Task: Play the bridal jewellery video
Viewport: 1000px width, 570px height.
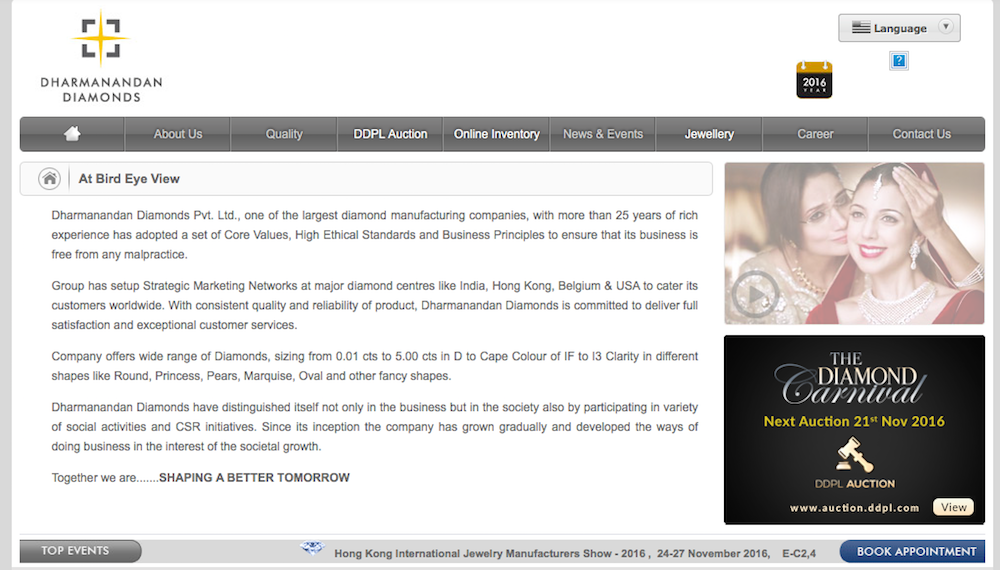Action: pyautogui.click(x=755, y=295)
